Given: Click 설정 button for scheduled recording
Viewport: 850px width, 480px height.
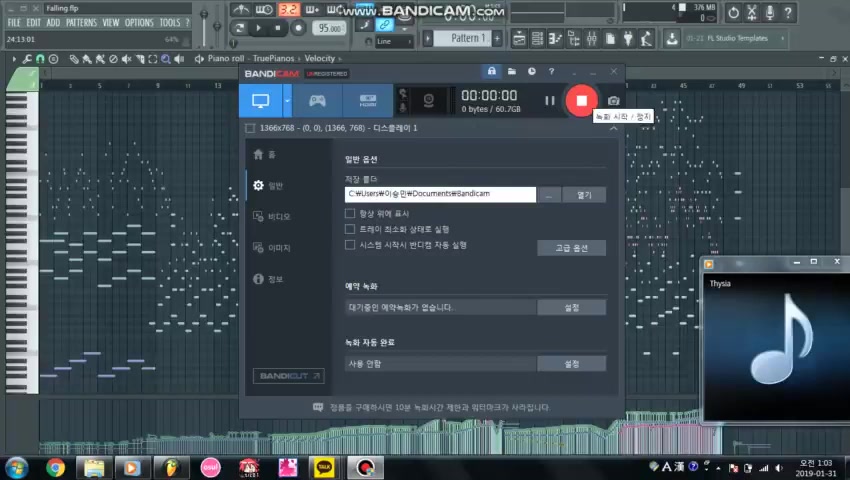Looking at the screenshot, I should [x=571, y=308].
